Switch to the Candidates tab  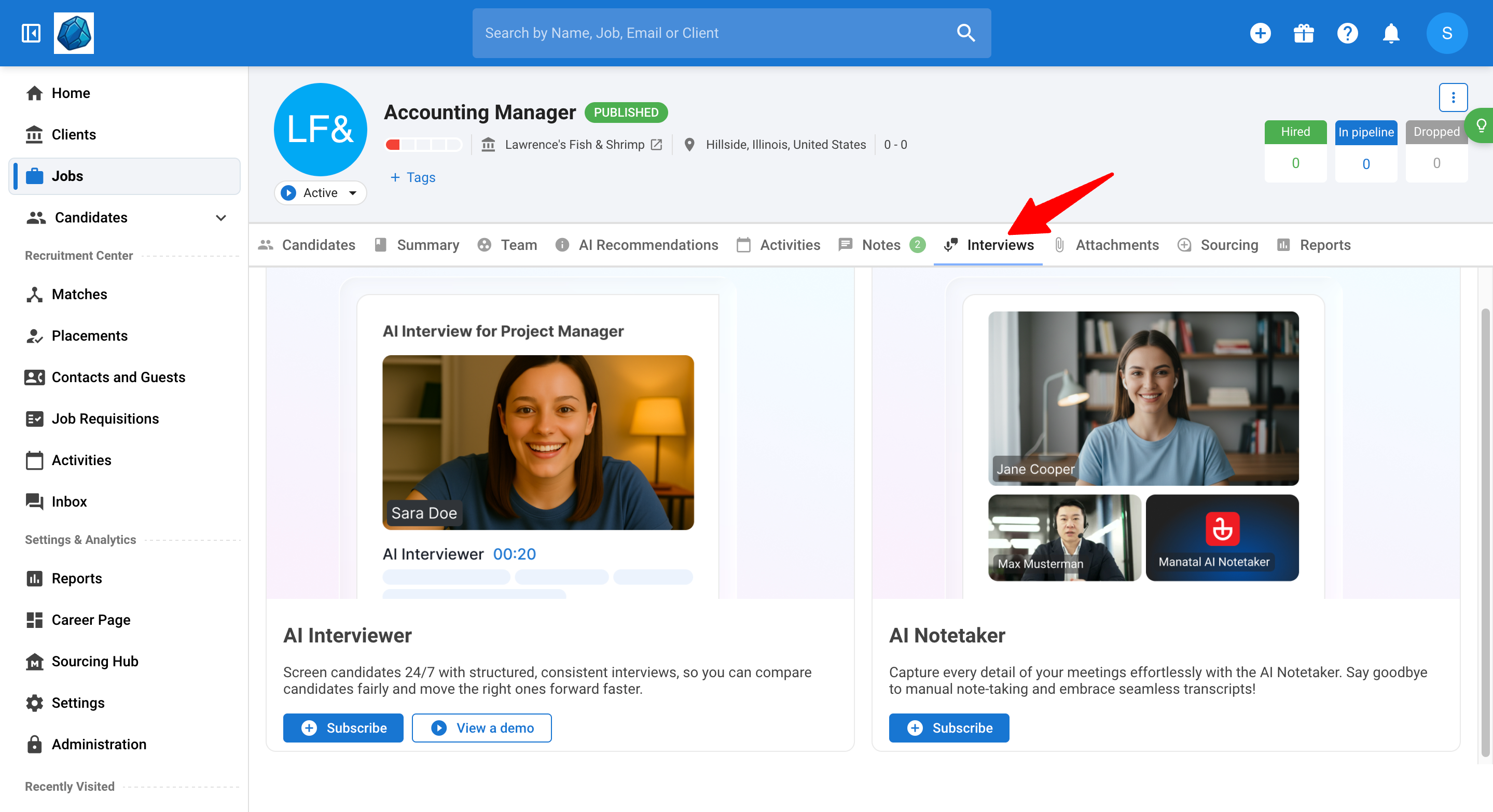click(307, 245)
